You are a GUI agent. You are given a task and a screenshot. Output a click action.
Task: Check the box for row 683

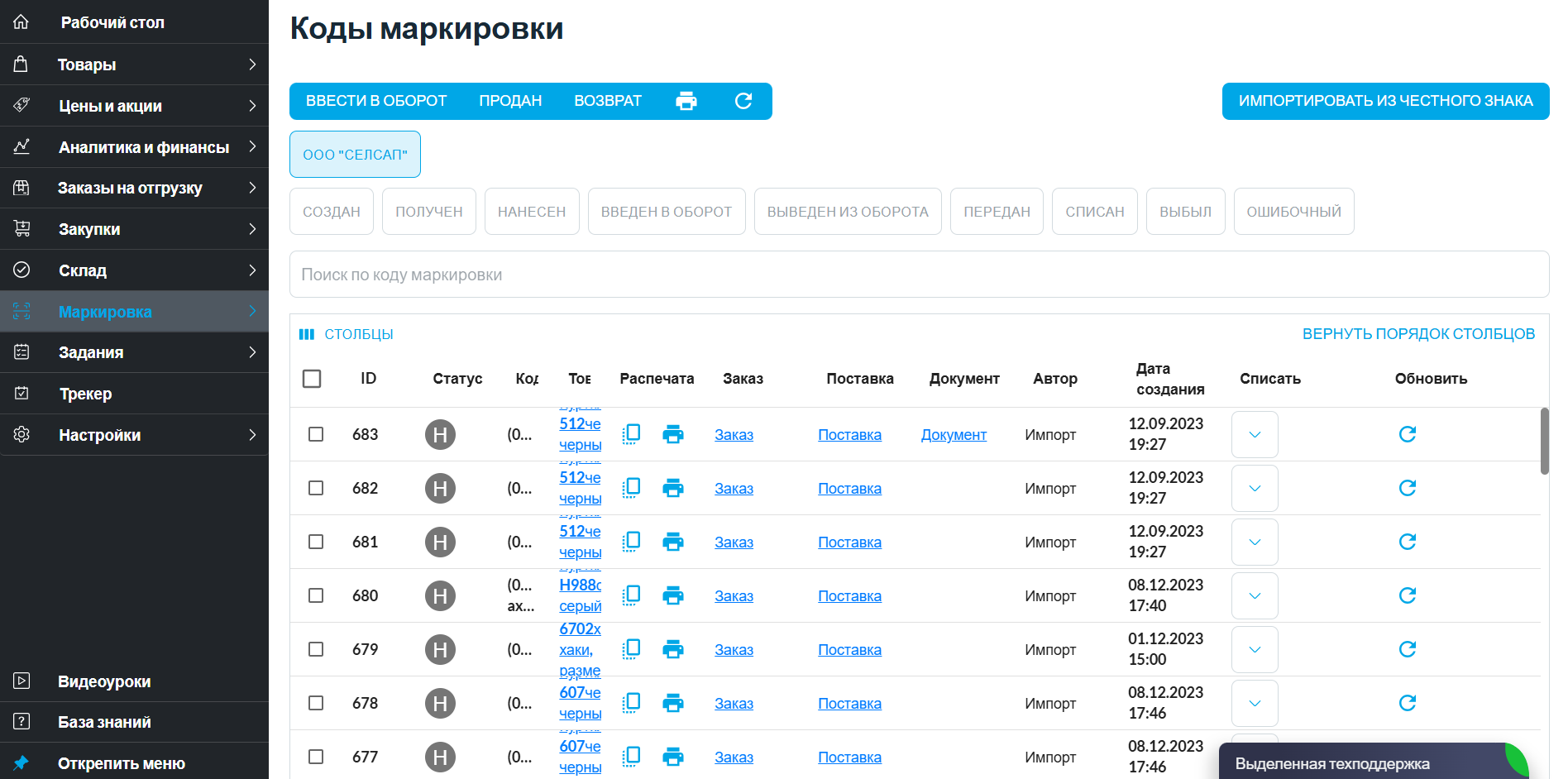click(x=316, y=434)
